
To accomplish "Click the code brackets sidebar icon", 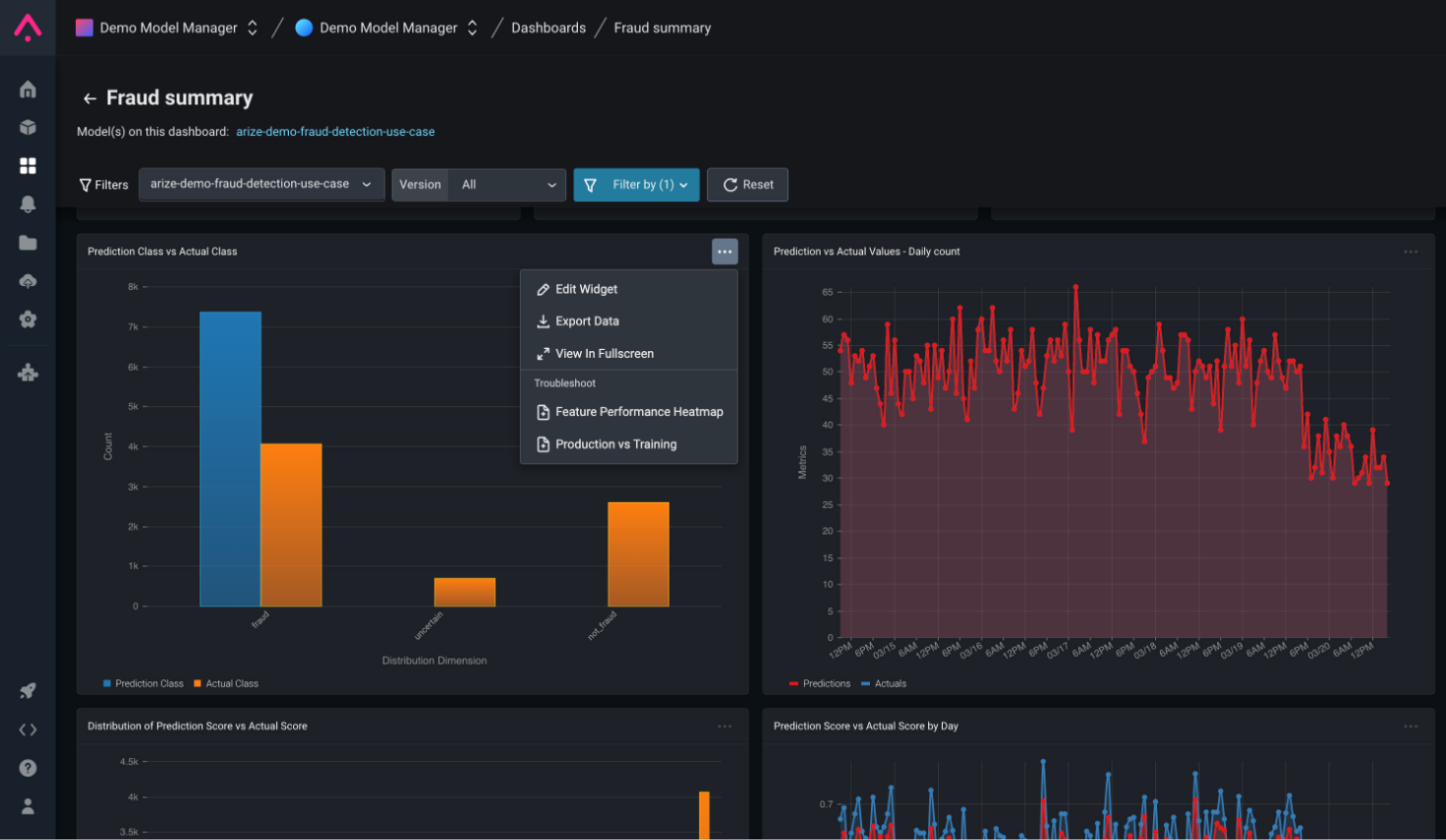I will tap(28, 730).
